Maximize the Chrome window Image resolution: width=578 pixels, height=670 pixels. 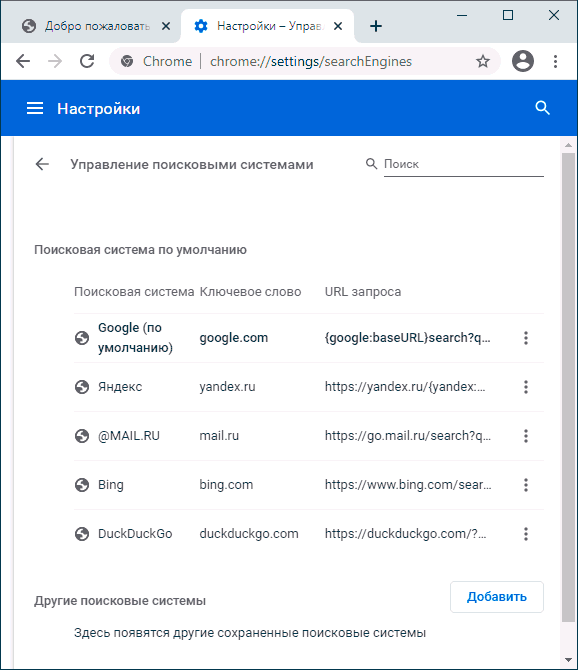pos(508,15)
